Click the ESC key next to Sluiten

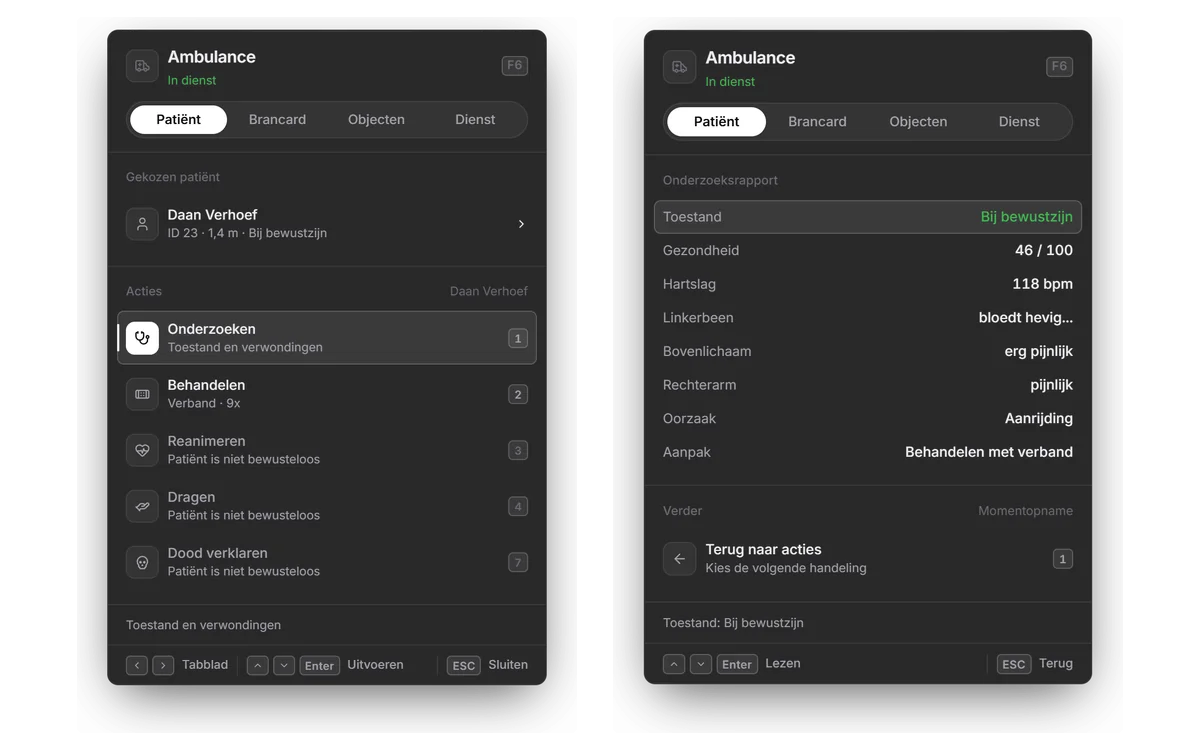pyautogui.click(x=463, y=665)
